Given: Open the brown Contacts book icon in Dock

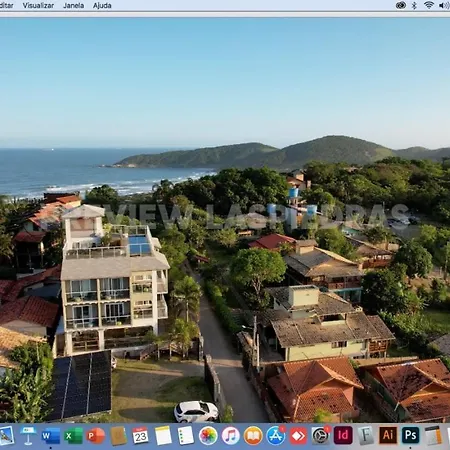Looking at the screenshot, I should pyautogui.click(x=118, y=436).
